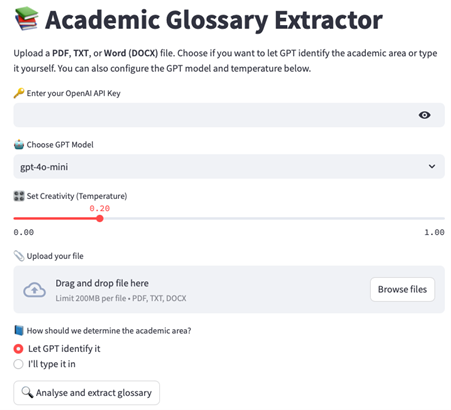451x410 pixels.
Task: Click the control knobs icon by Set Creativity
Action: tap(19, 196)
